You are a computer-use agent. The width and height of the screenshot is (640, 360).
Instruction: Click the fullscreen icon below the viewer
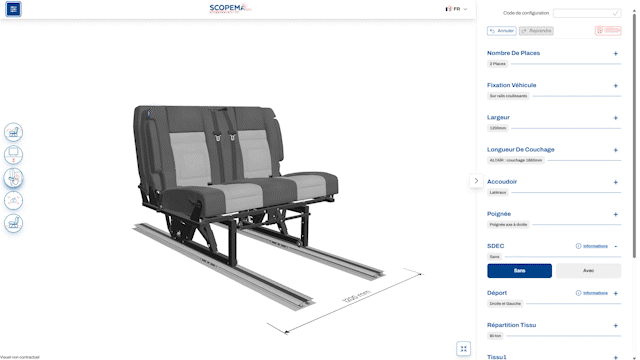click(x=463, y=349)
